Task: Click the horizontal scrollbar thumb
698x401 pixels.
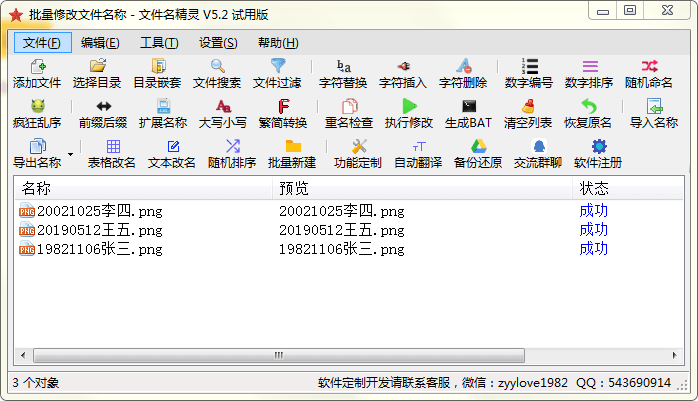Action: (x=279, y=355)
